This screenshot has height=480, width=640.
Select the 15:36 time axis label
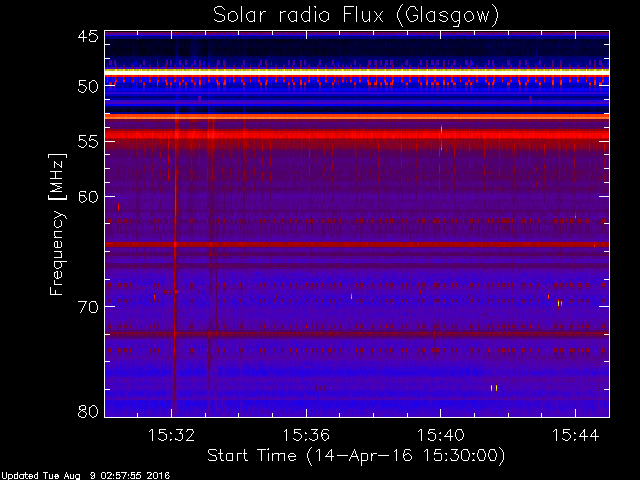pyautogui.click(x=306, y=435)
